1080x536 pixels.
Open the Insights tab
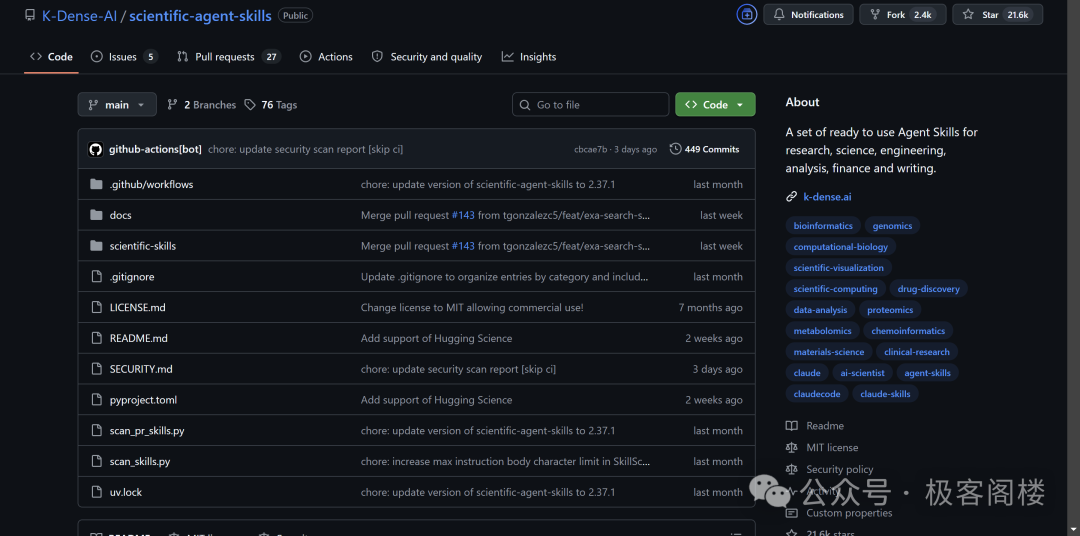[529, 56]
